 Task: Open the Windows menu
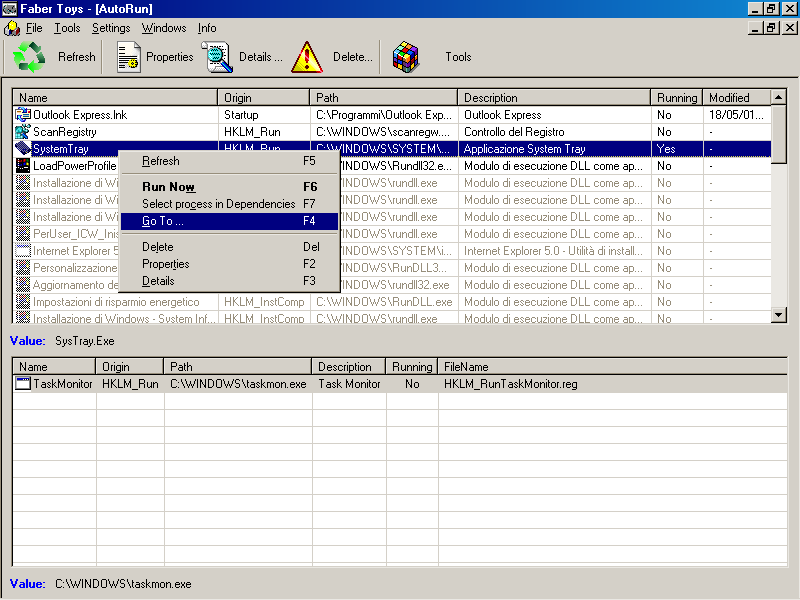pos(164,28)
